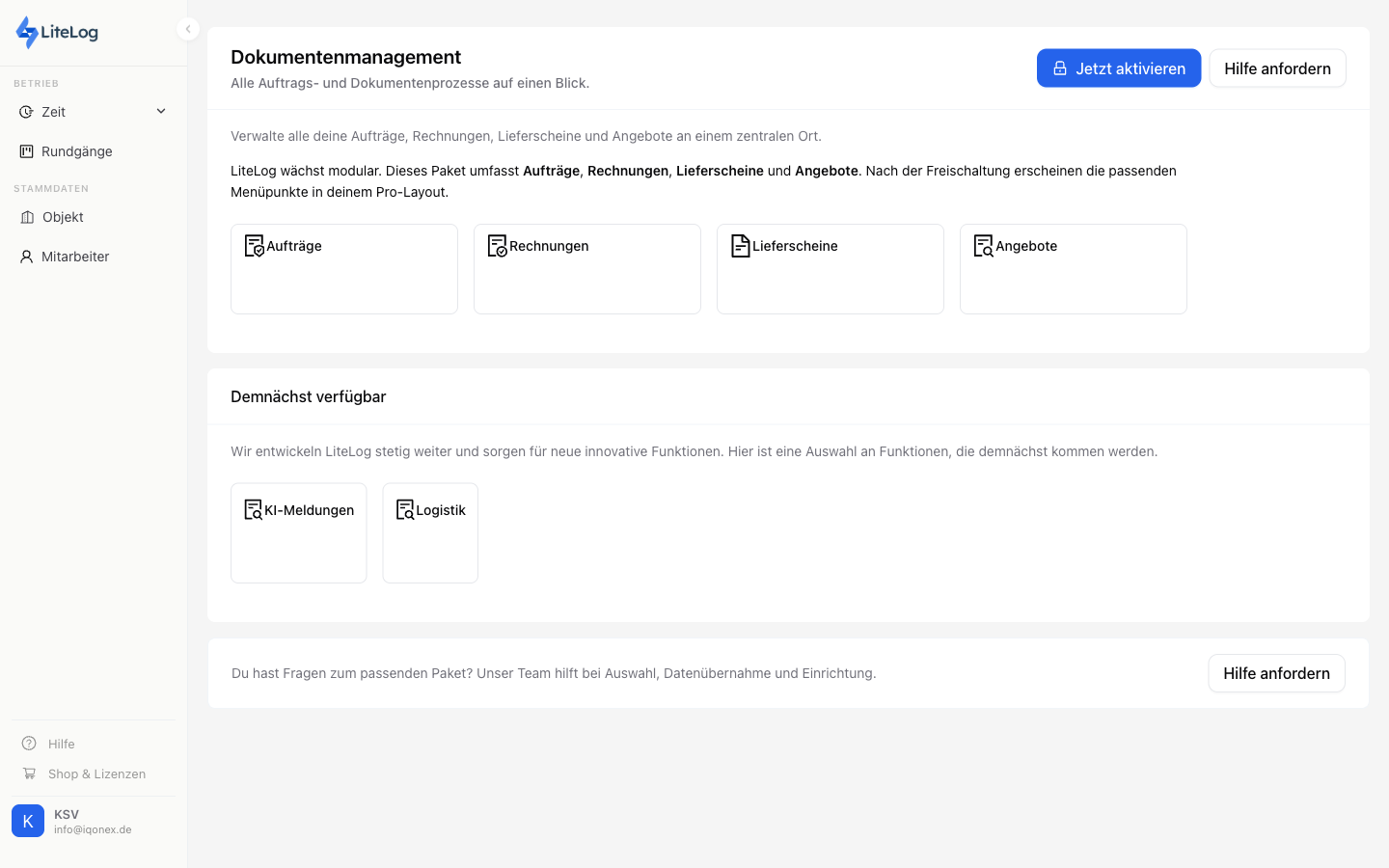Click the KI-Meldungen card
This screenshot has height=868, width=1389.
click(x=299, y=532)
